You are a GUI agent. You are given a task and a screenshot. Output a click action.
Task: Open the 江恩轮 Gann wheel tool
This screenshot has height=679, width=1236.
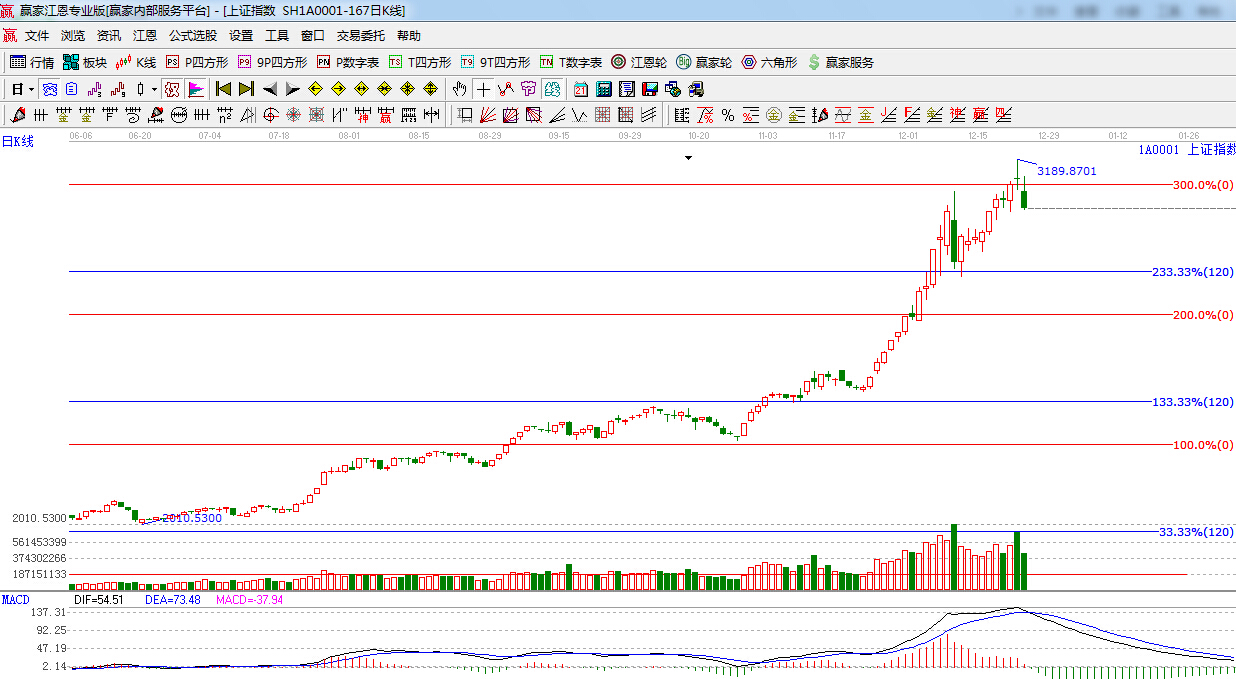(639, 62)
